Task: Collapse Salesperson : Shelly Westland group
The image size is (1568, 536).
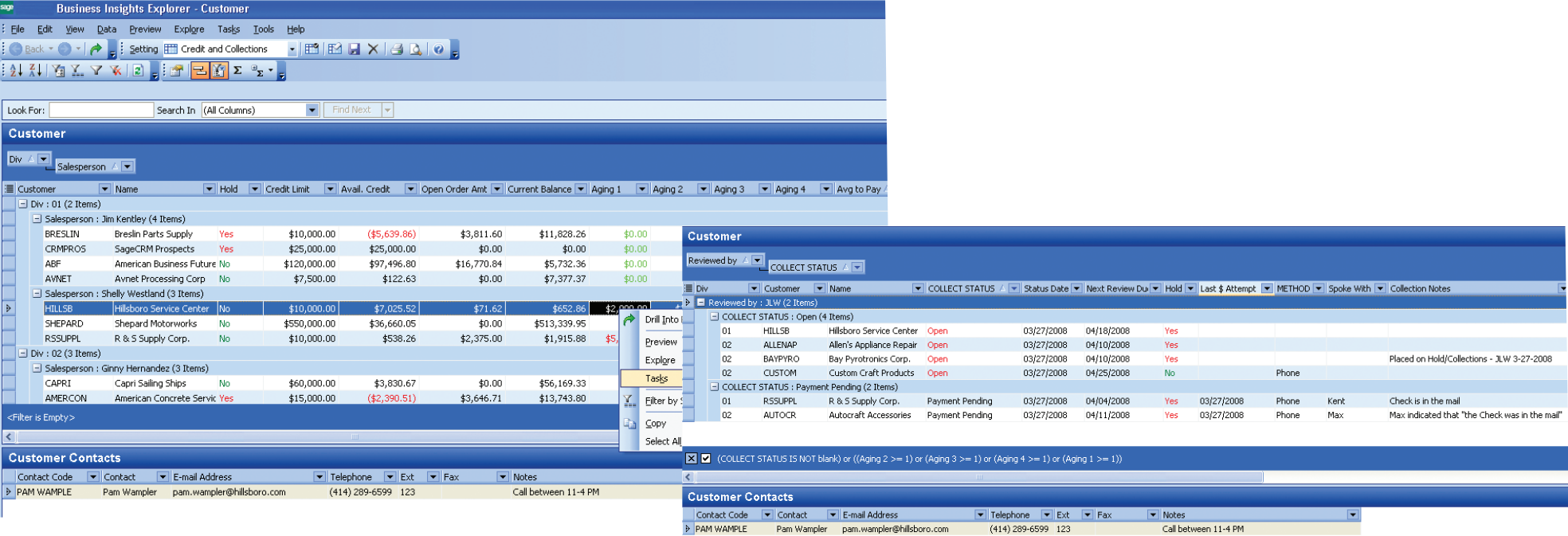Action: point(37,294)
